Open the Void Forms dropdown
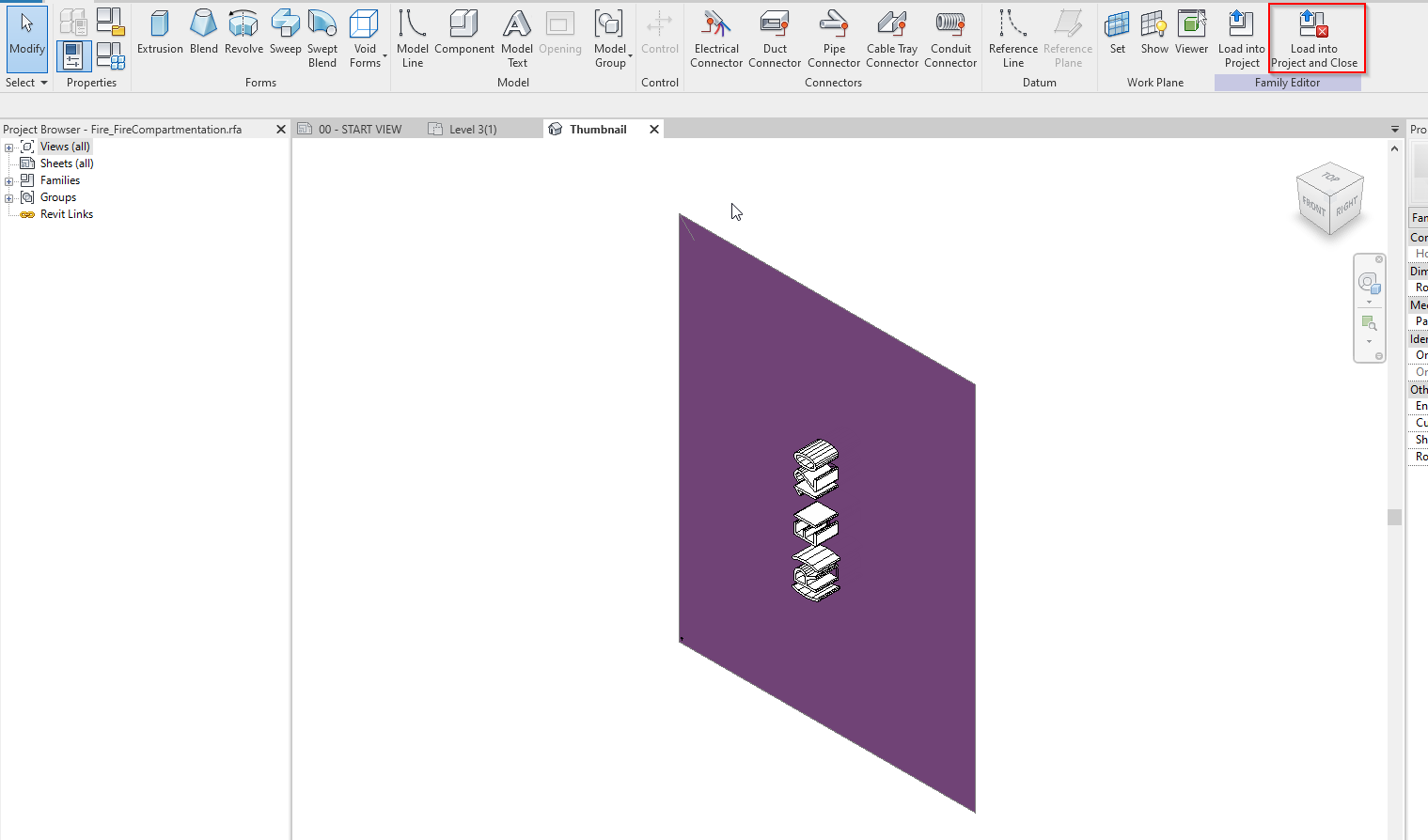 pos(366,39)
